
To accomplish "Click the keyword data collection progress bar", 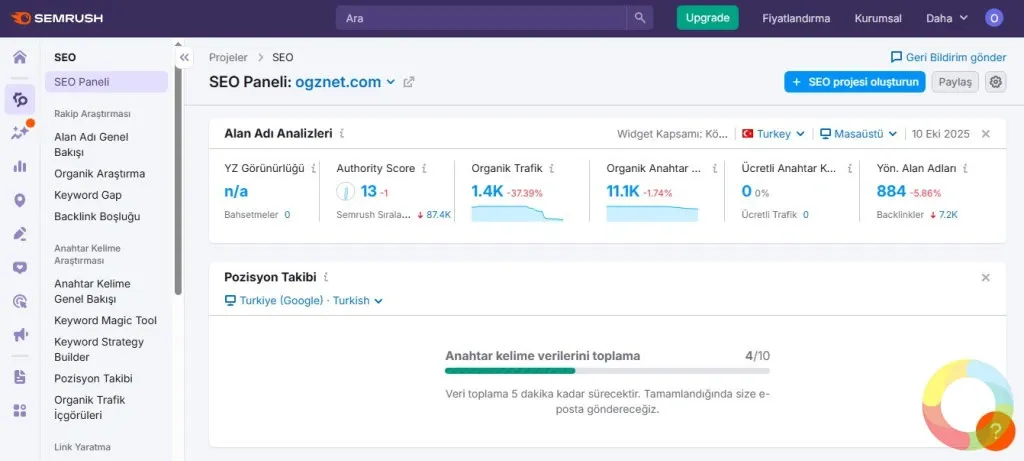I will (x=607, y=371).
